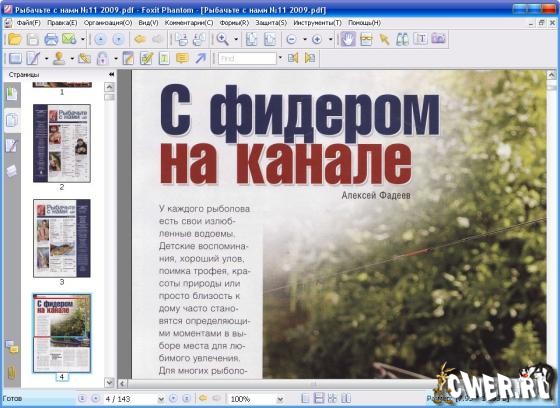Pick the blue Arrow drawing tool
560x408 pixels.
(200, 58)
